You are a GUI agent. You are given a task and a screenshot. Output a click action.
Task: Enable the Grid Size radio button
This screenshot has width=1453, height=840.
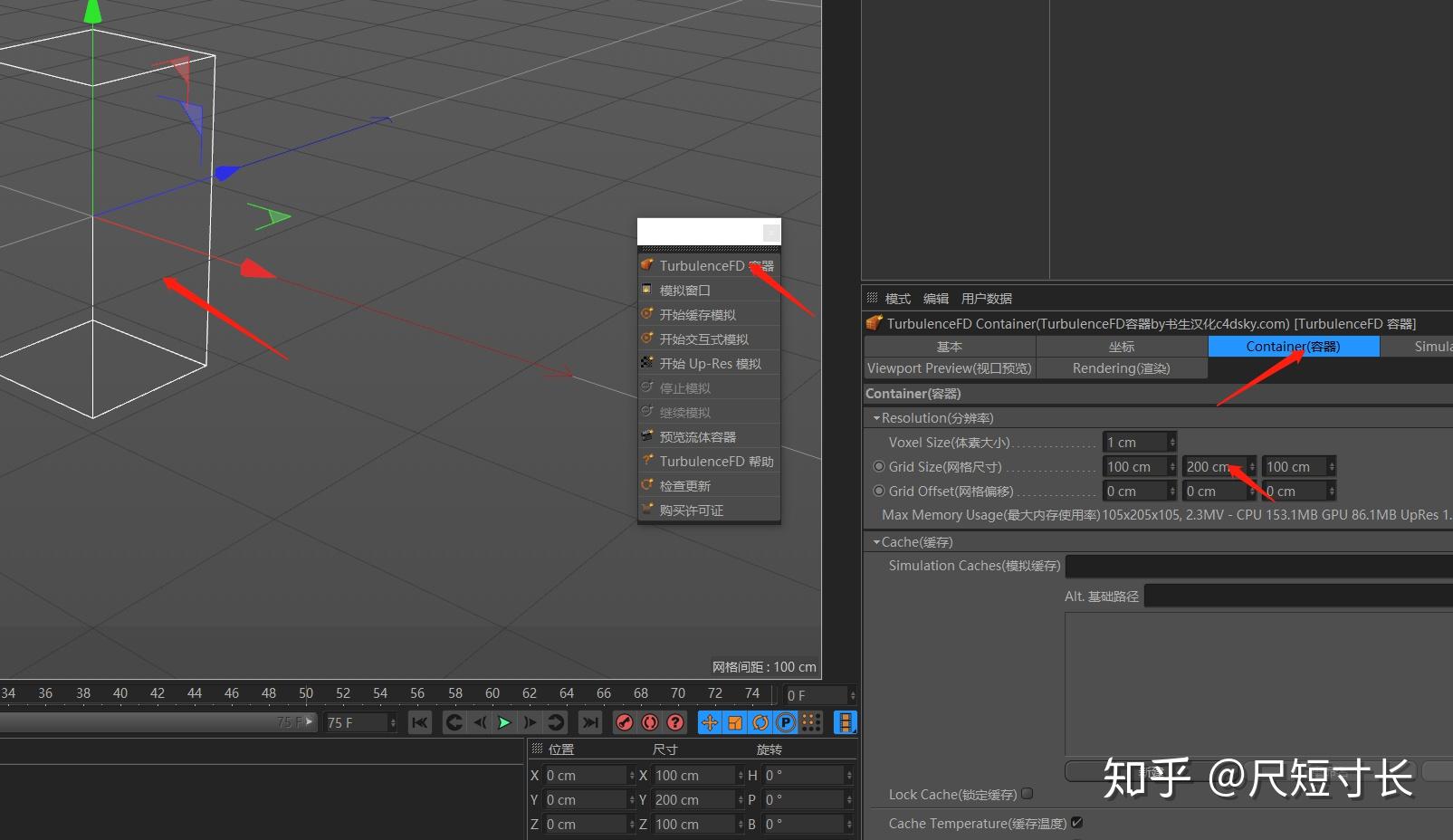click(879, 466)
